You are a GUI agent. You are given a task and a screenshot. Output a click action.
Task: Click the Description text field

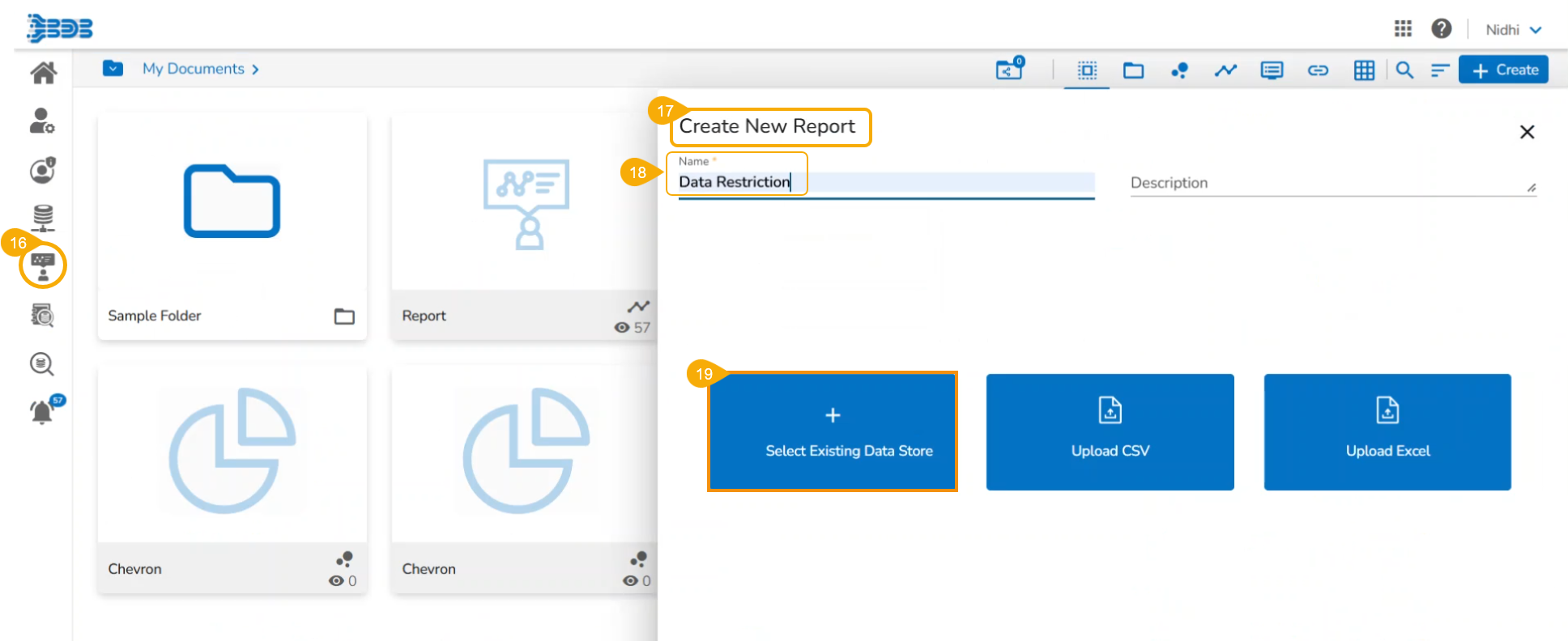[1328, 183]
